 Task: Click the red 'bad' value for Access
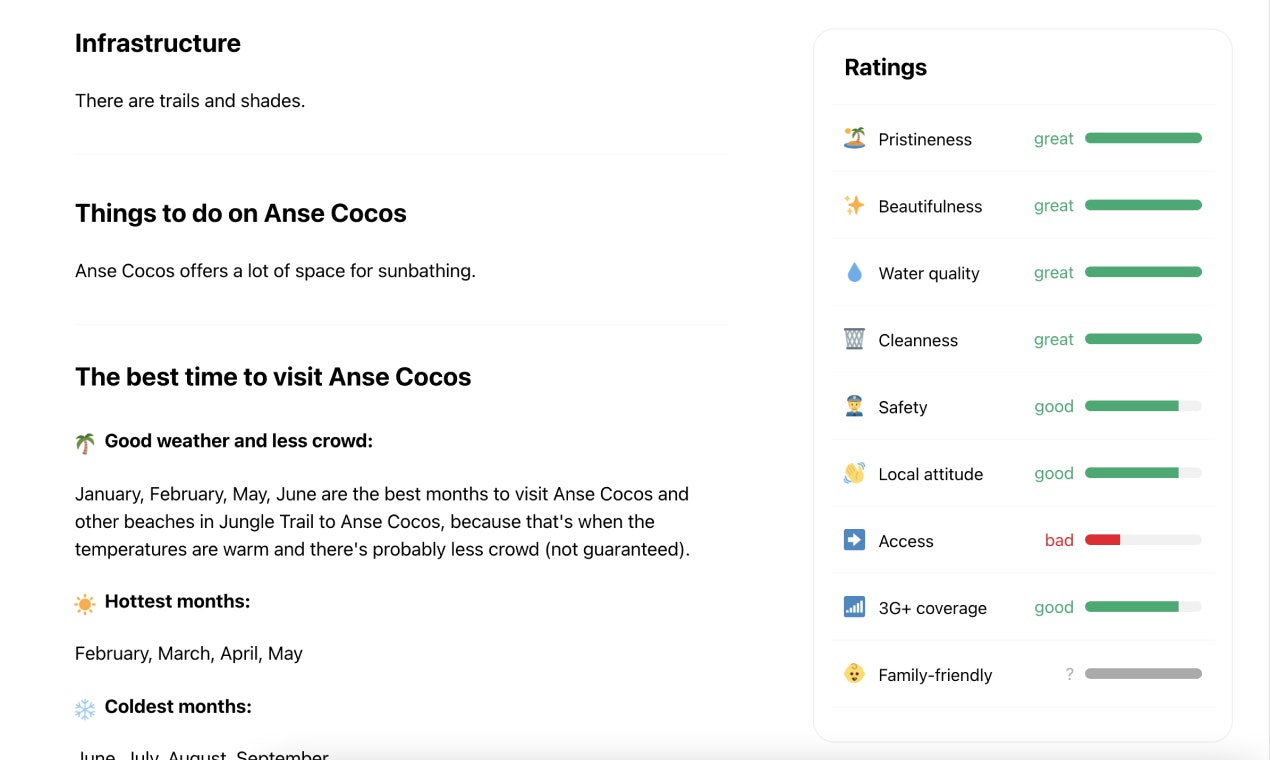point(1059,540)
